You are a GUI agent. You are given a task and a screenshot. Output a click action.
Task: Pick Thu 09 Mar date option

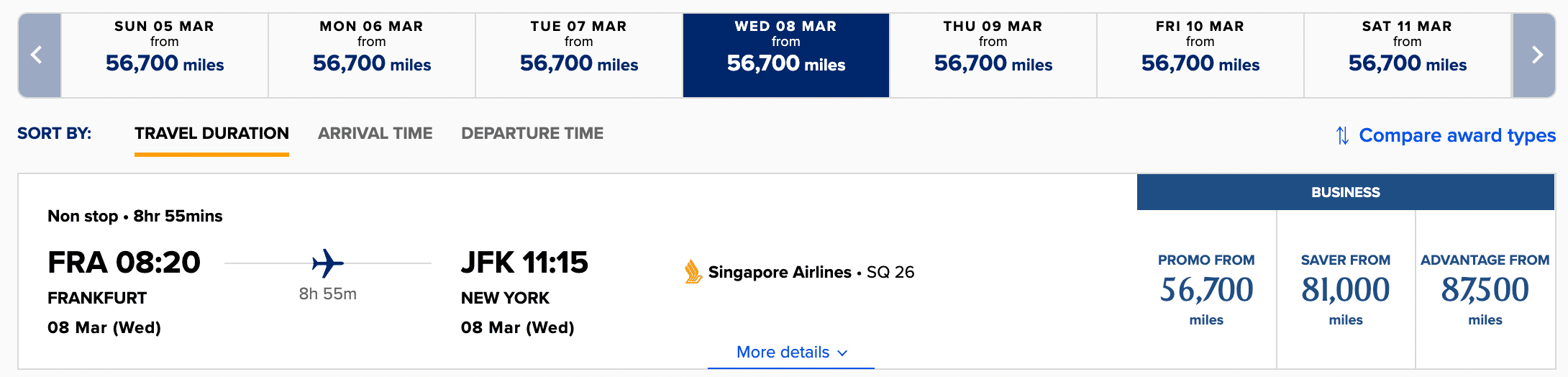tap(993, 55)
